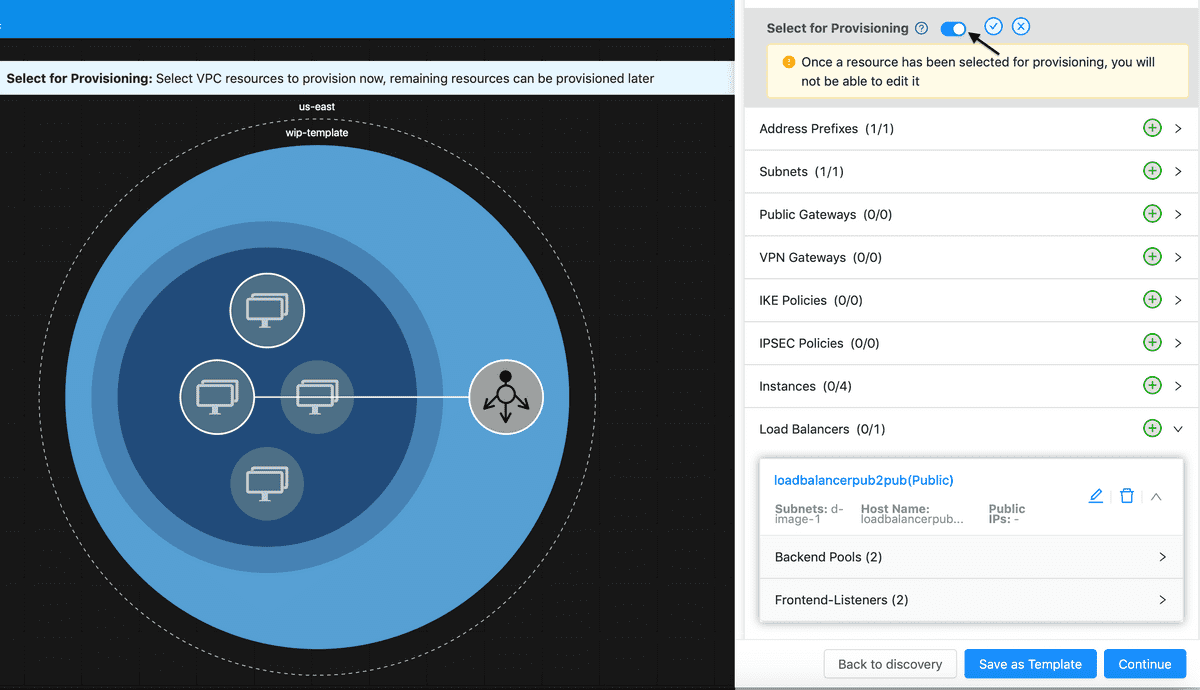The width and height of the screenshot is (1200, 690).
Task: Select the top instance node in diagram
Action: point(267,310)
